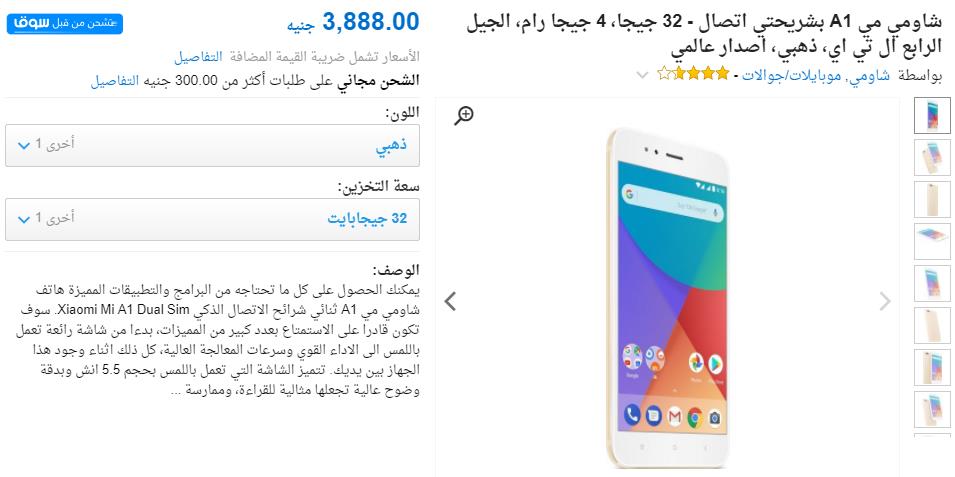Select the sixth thumbnail of gold back
955x477 pixels.
point(932,326)
